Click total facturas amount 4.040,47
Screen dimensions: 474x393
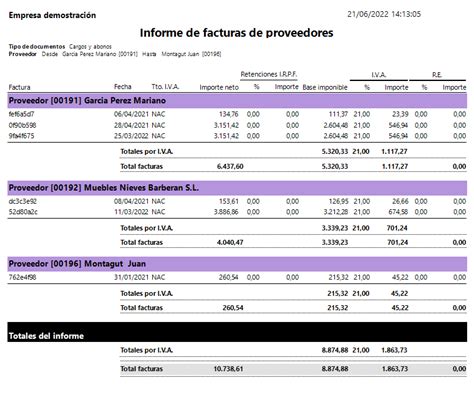(230, 242)
